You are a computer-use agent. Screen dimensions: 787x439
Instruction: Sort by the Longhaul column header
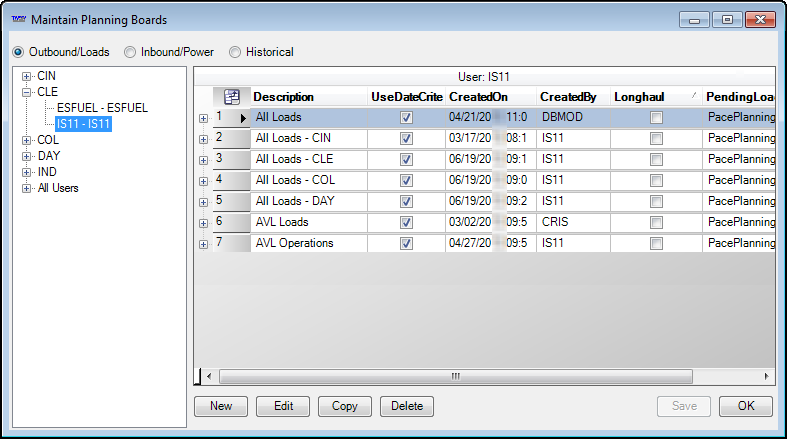click(656, 97)
